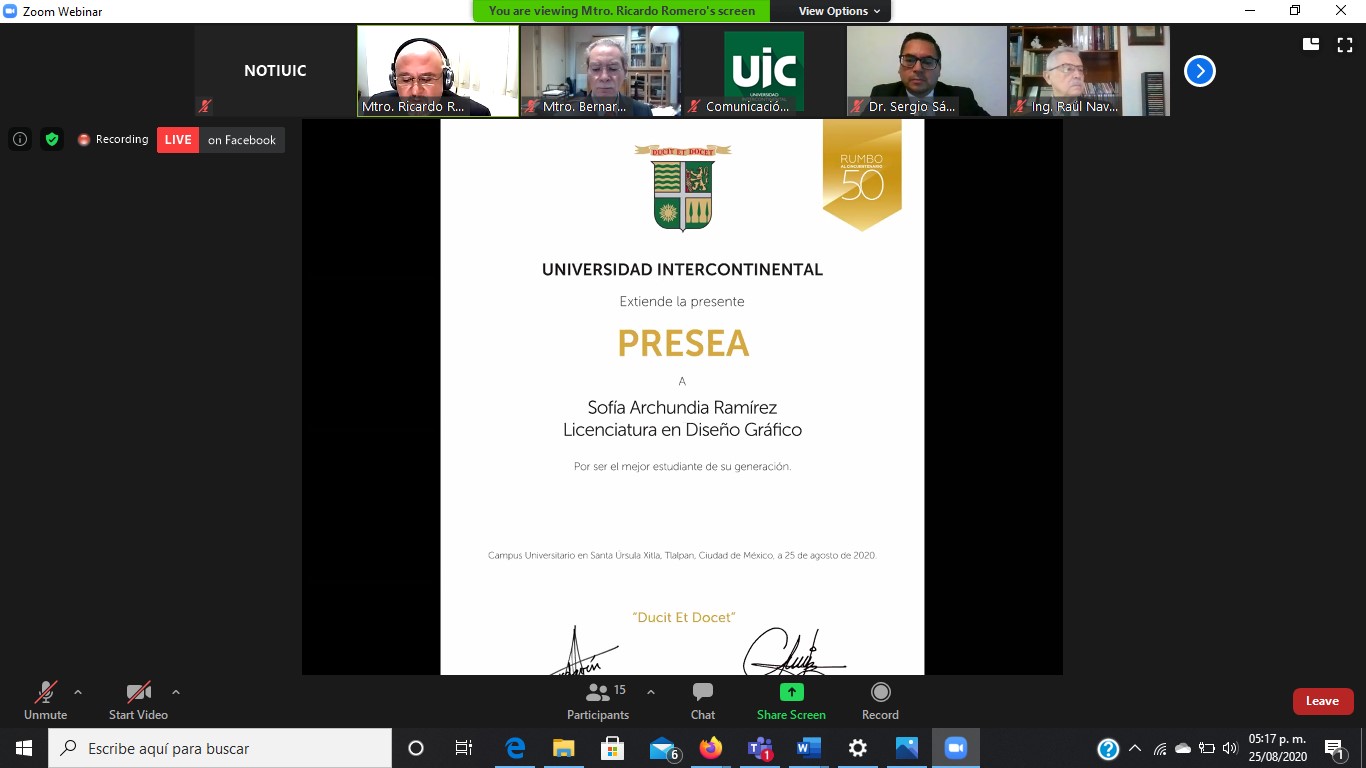Open the volume control in tray
Screen dimensions: 1366x768
tap(1230, 748)
